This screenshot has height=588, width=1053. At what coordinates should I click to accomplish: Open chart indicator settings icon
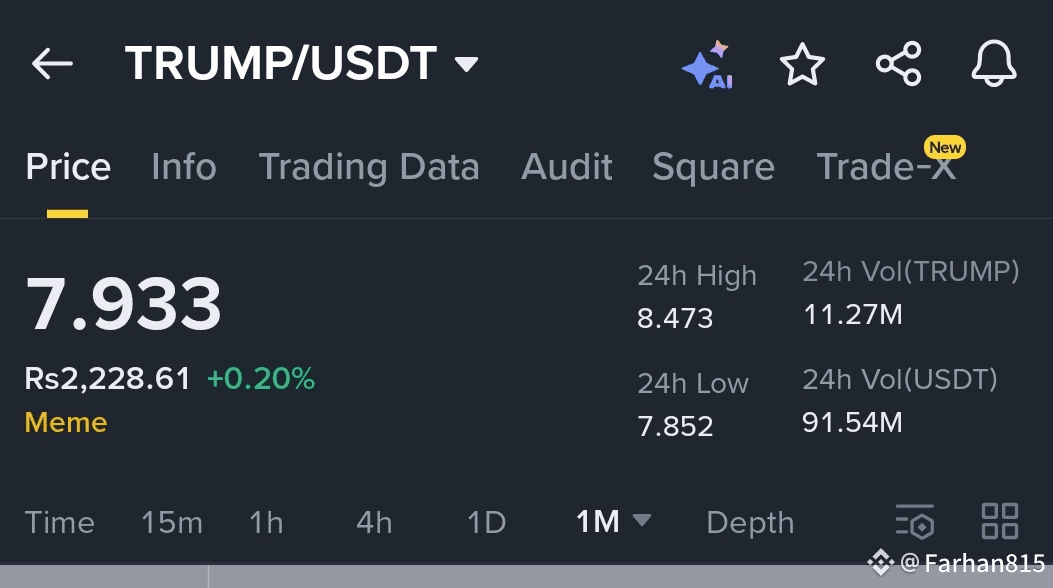[914, 522]
